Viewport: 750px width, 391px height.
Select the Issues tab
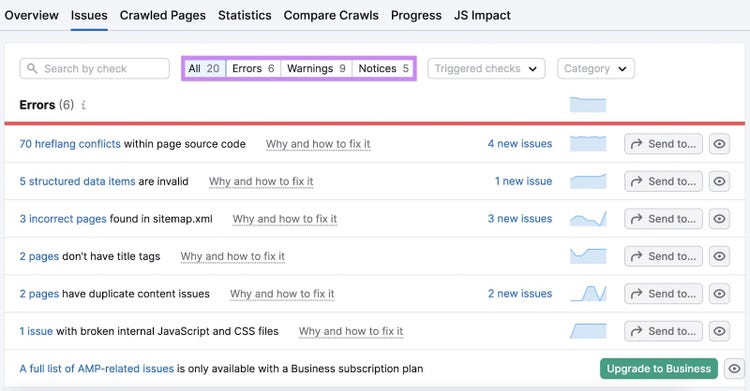coord(89,15)
